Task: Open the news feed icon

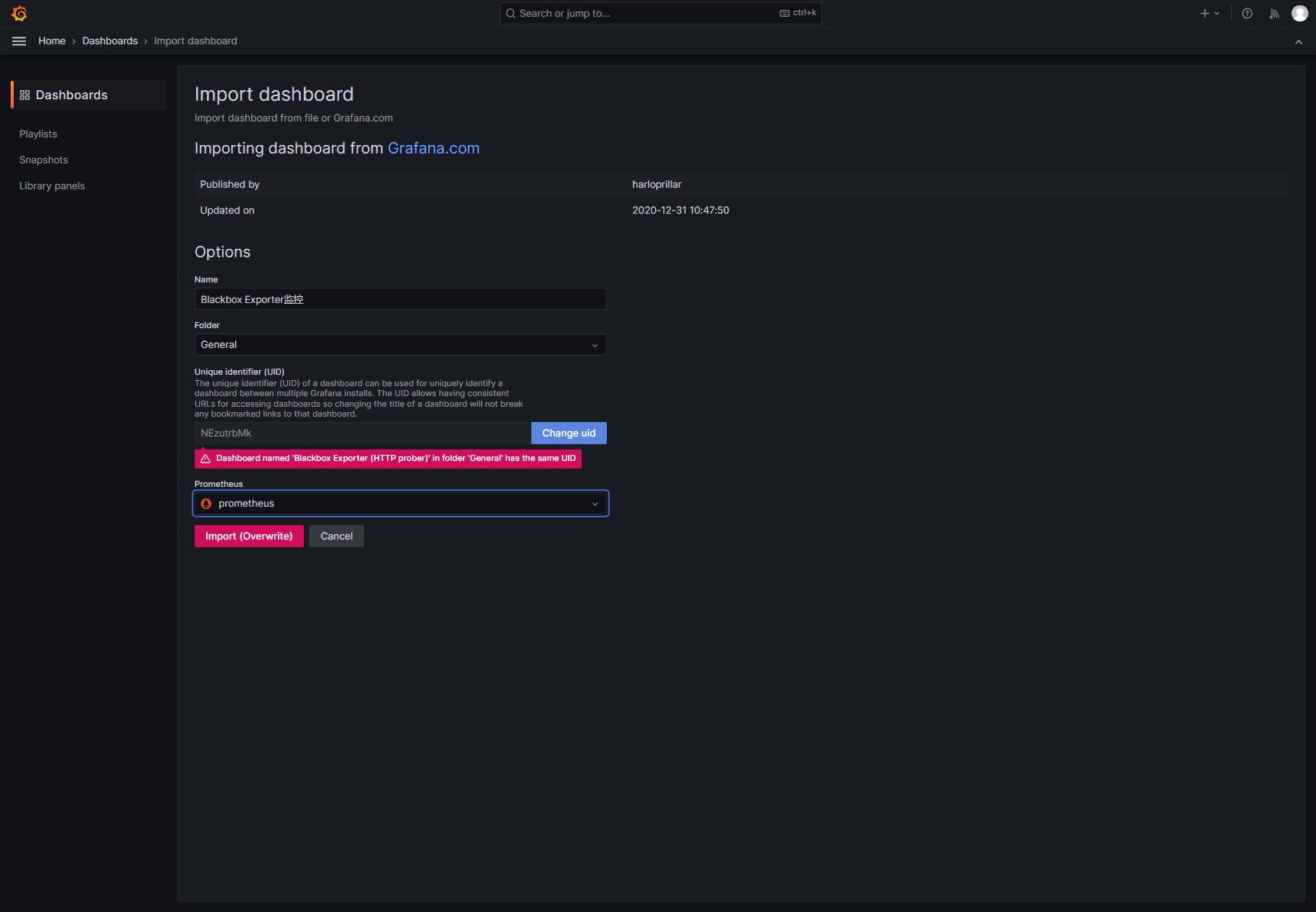Action: [1274, 14]
